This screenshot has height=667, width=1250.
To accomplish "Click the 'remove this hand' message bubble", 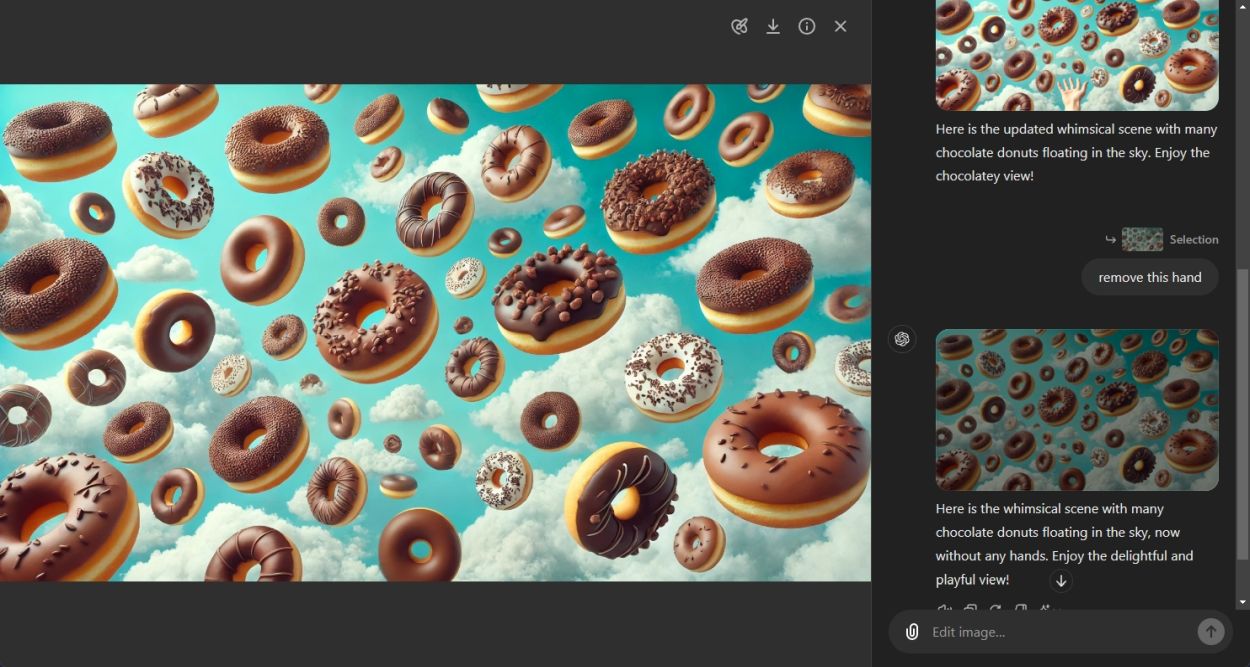I will coord(1149,277).
